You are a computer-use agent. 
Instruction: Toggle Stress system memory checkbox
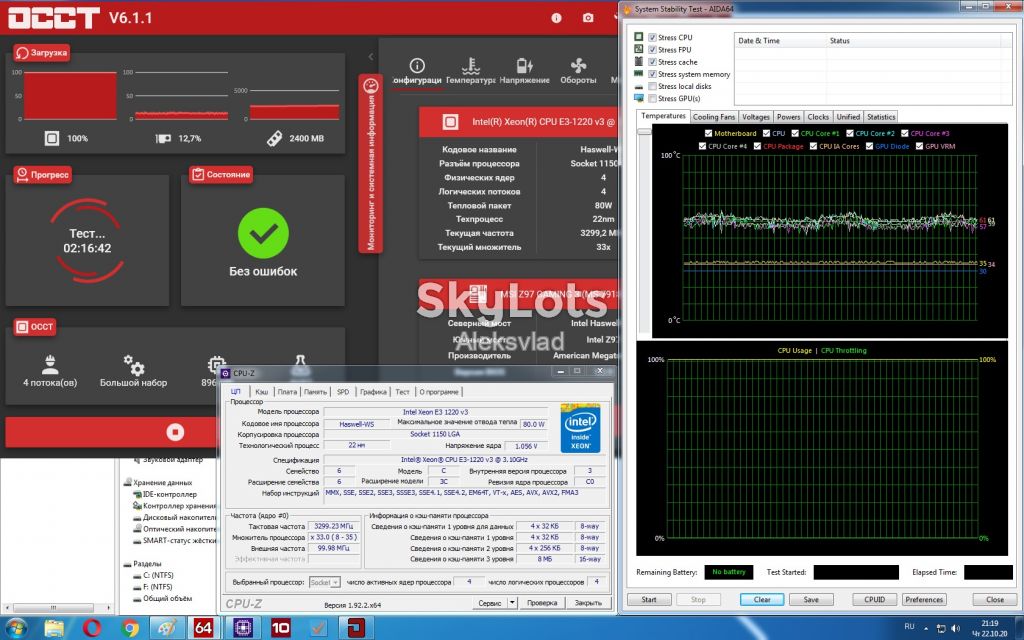[x=652, y=74]
